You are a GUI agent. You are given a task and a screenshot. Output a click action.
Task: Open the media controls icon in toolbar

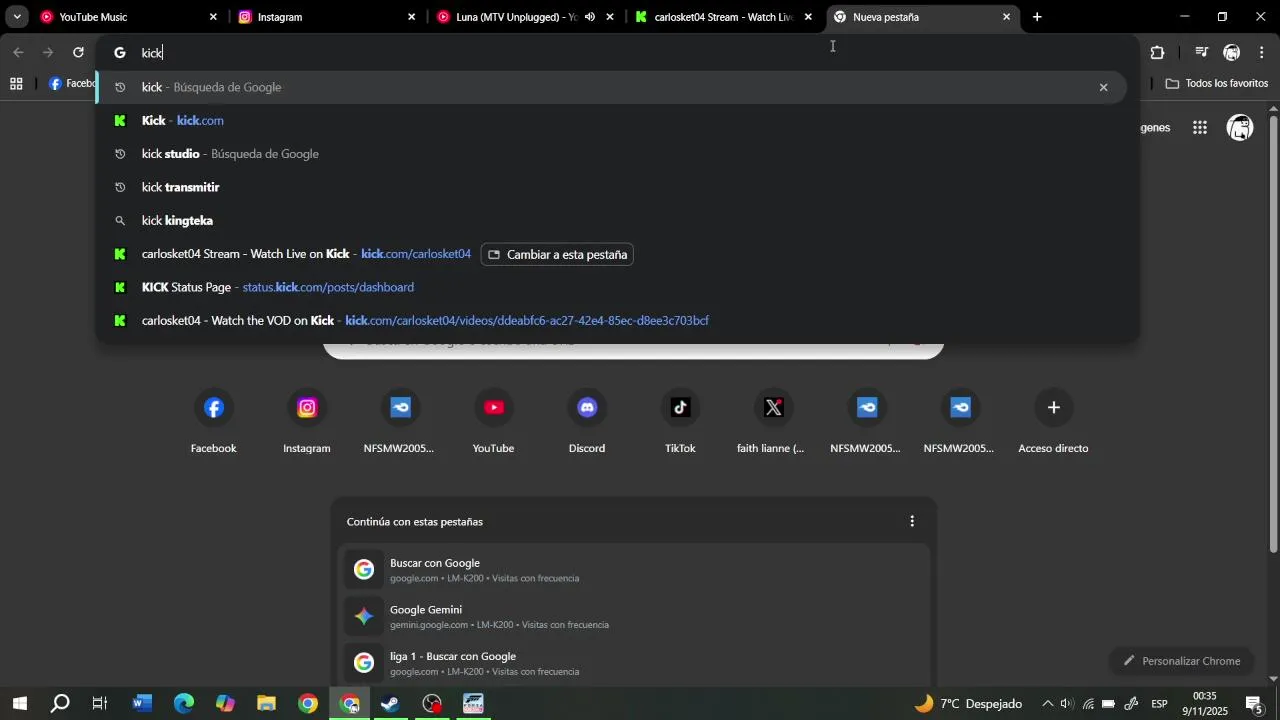1202,53
